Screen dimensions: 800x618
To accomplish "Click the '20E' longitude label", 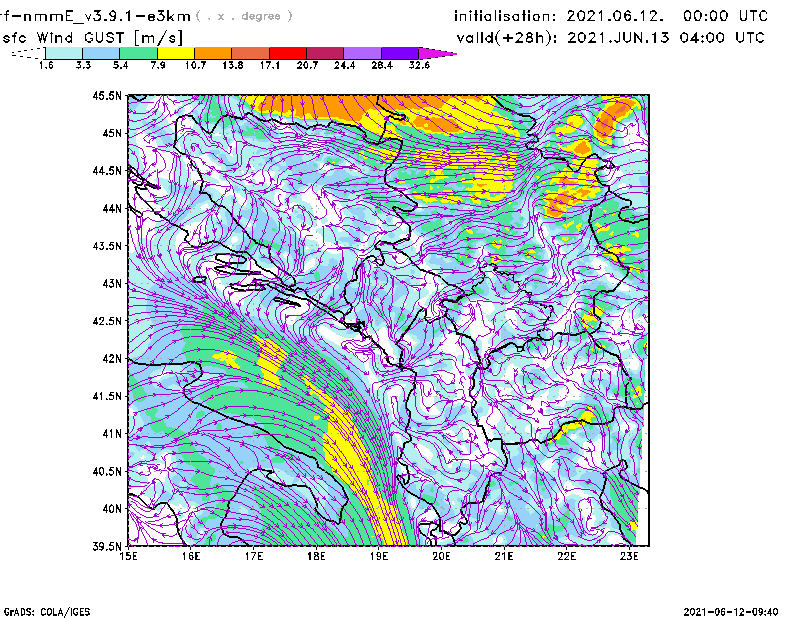I will [x=441, y=556].
